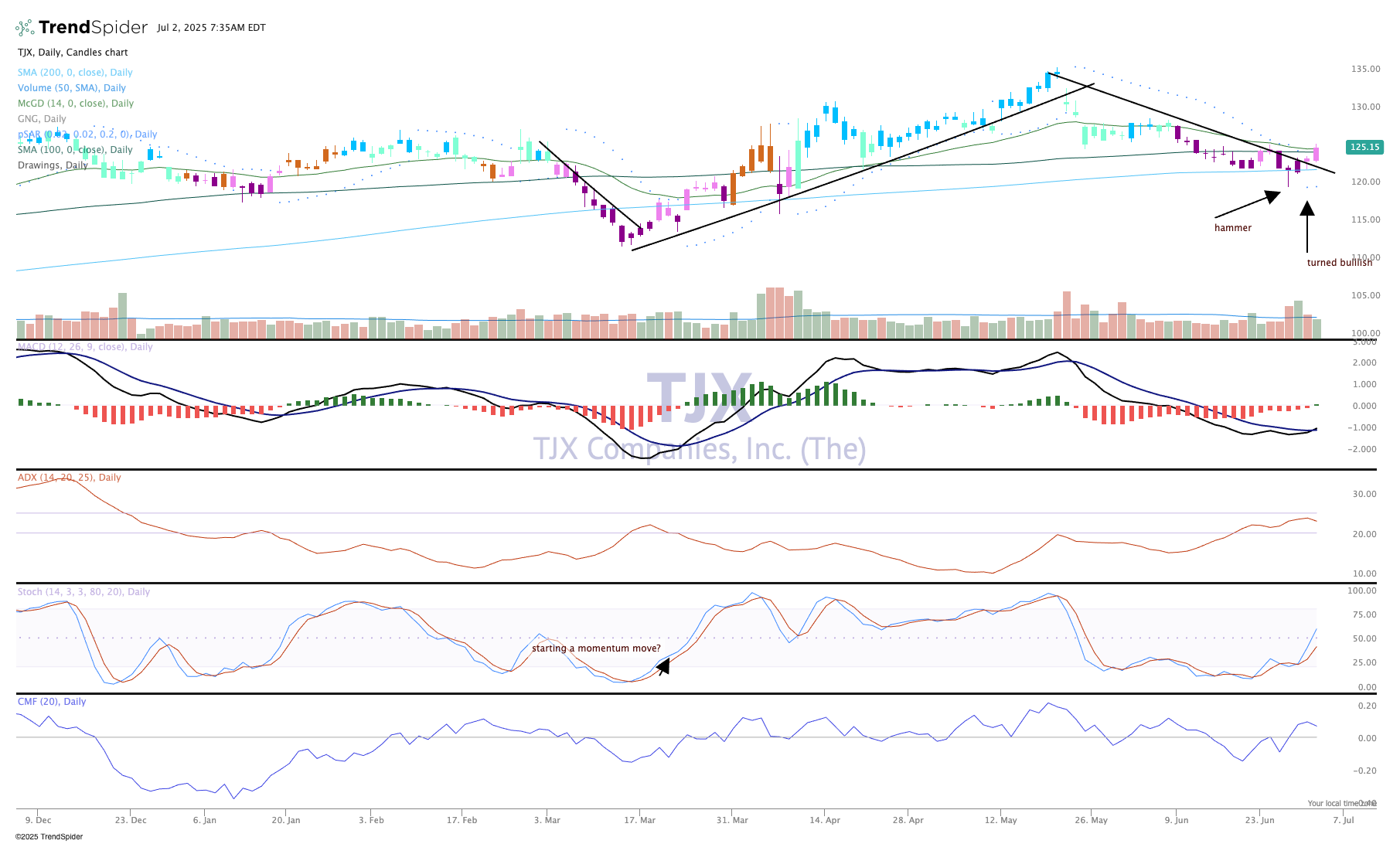The image size is (1400, 844).
Task: Click the 135.00 price axis label
Action: pos(1365,69)
